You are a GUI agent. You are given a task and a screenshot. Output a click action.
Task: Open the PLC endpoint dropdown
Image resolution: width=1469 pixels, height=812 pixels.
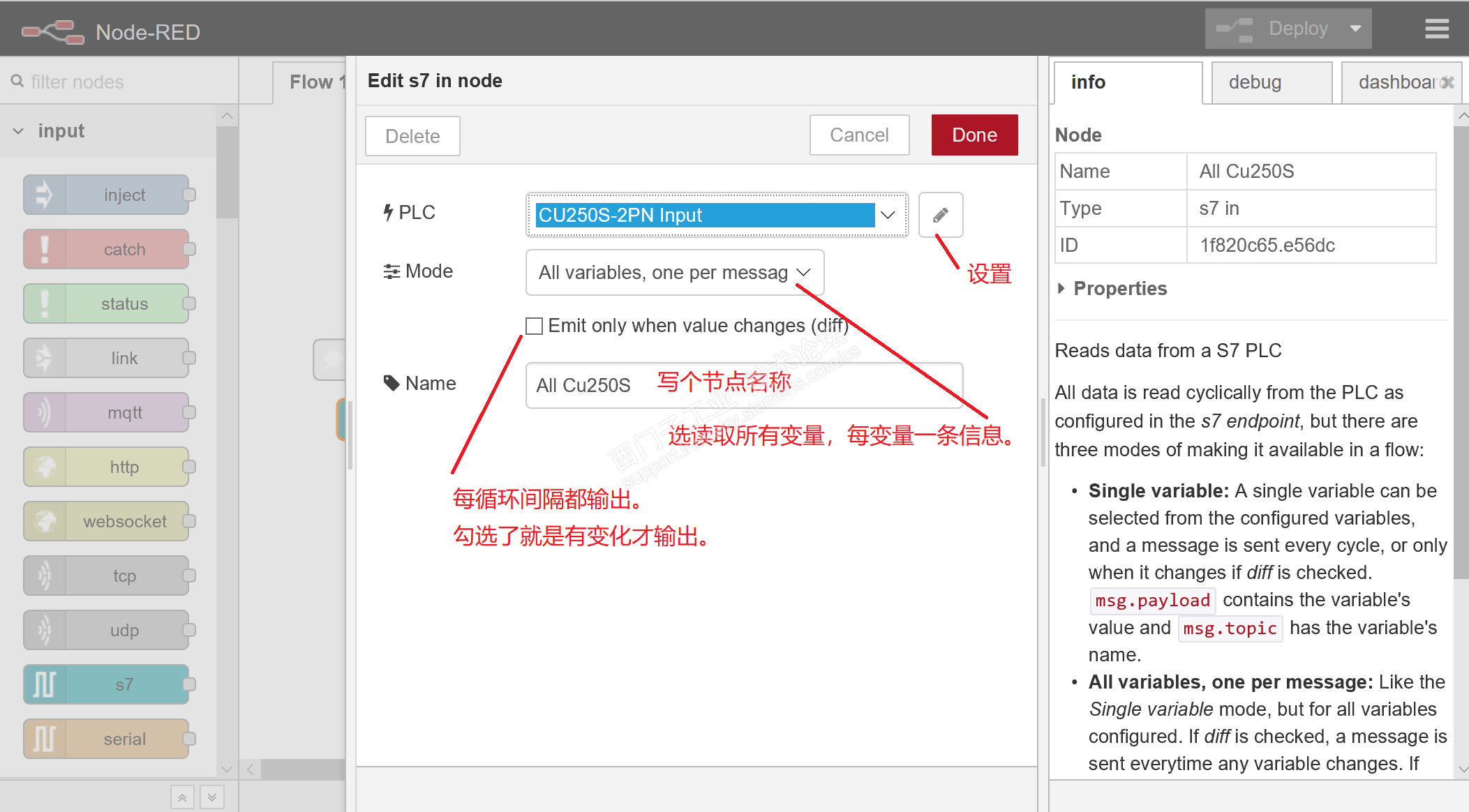tap(717, 215)
